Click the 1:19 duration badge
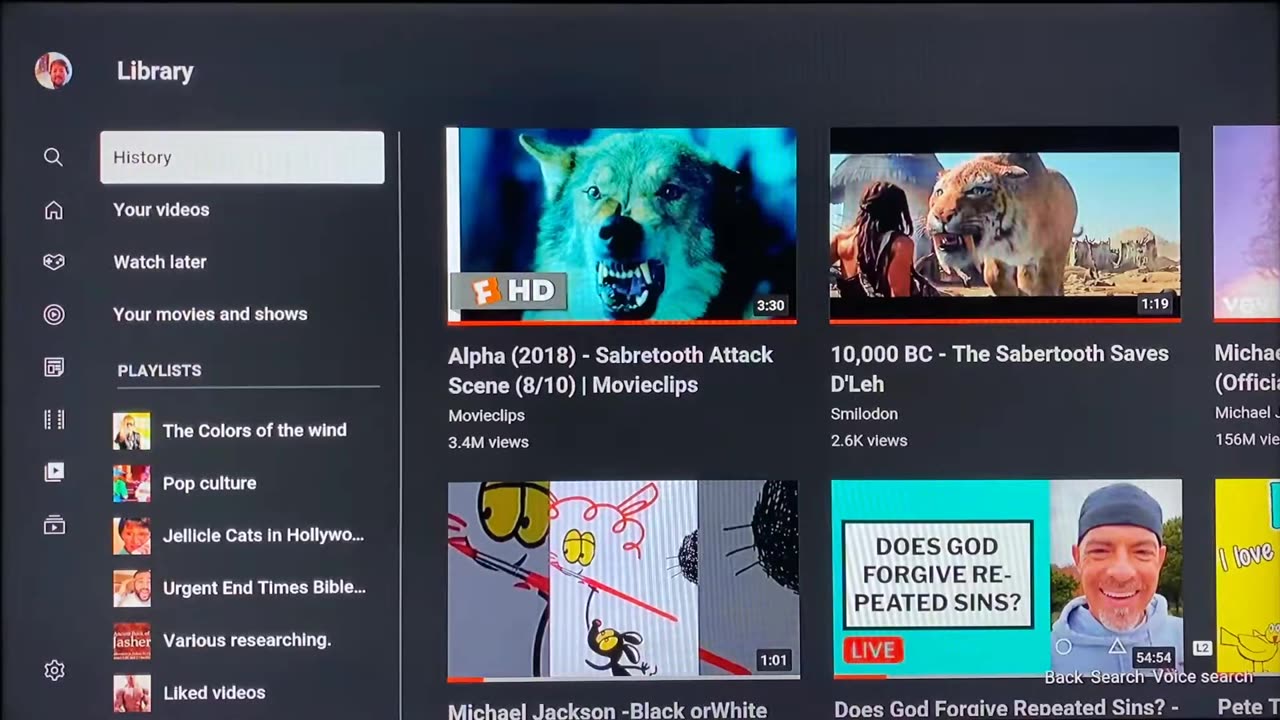Screen dimensions: 1280x720 tap(1154, 304)
